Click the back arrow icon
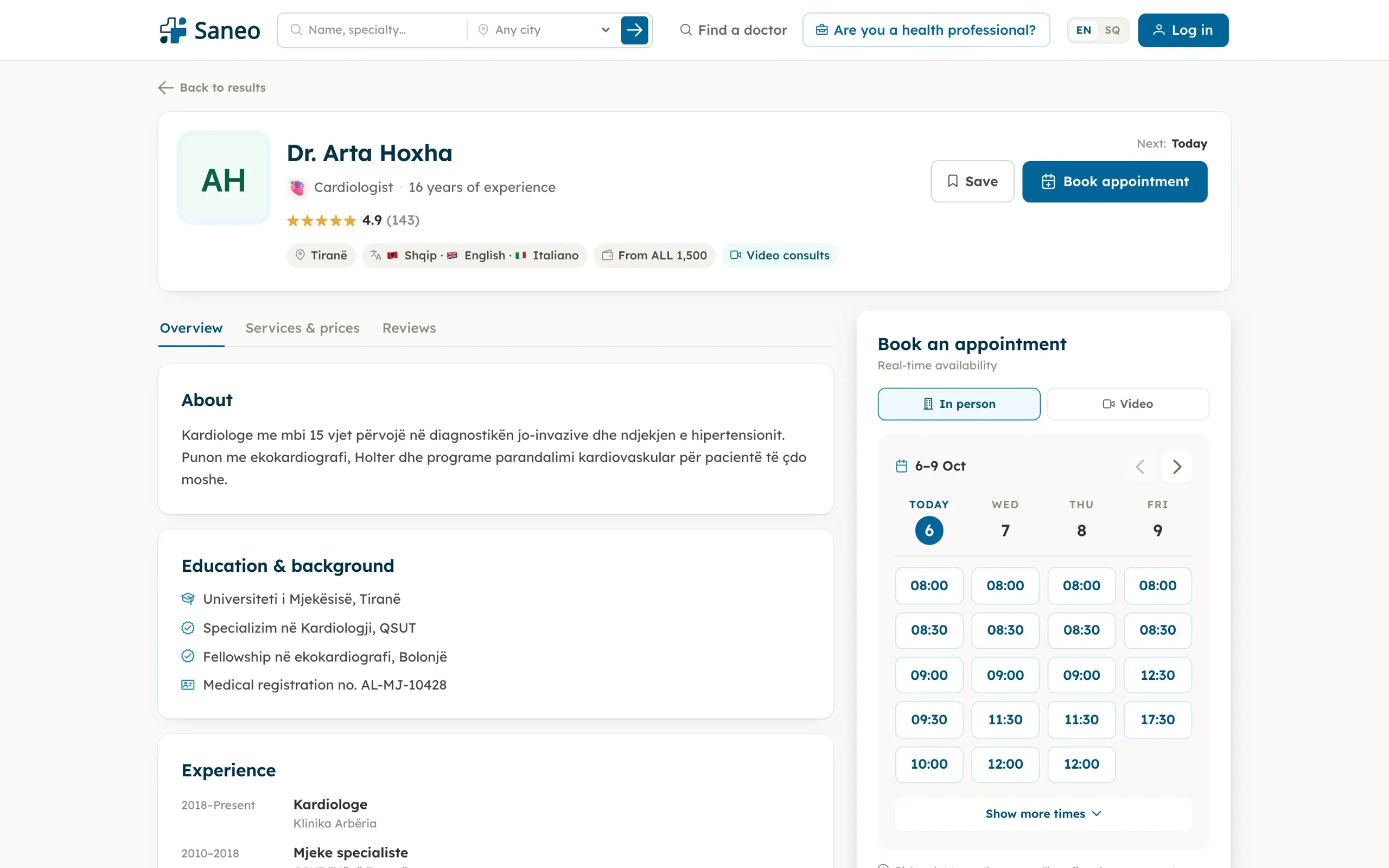 (x=165, y=87)
